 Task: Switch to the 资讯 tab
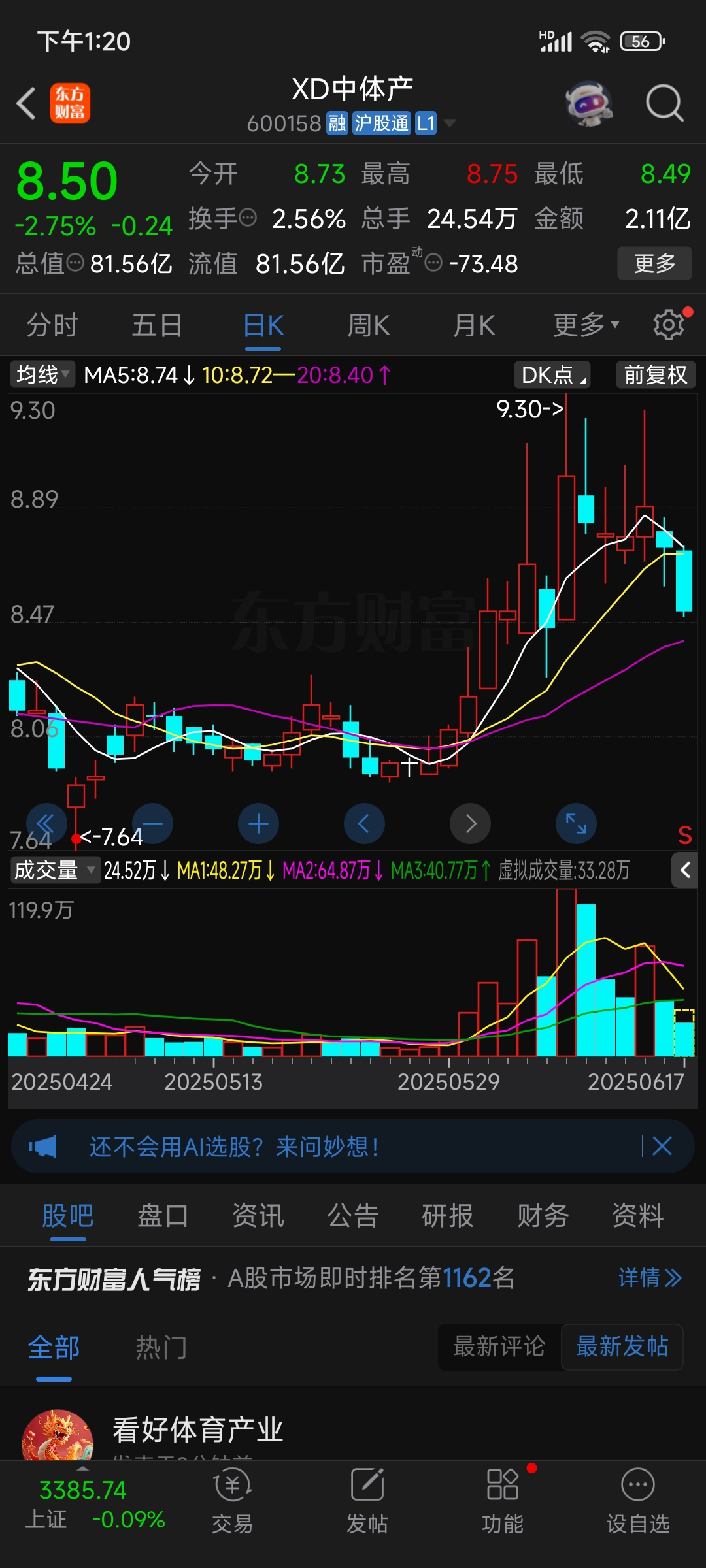258,1216
